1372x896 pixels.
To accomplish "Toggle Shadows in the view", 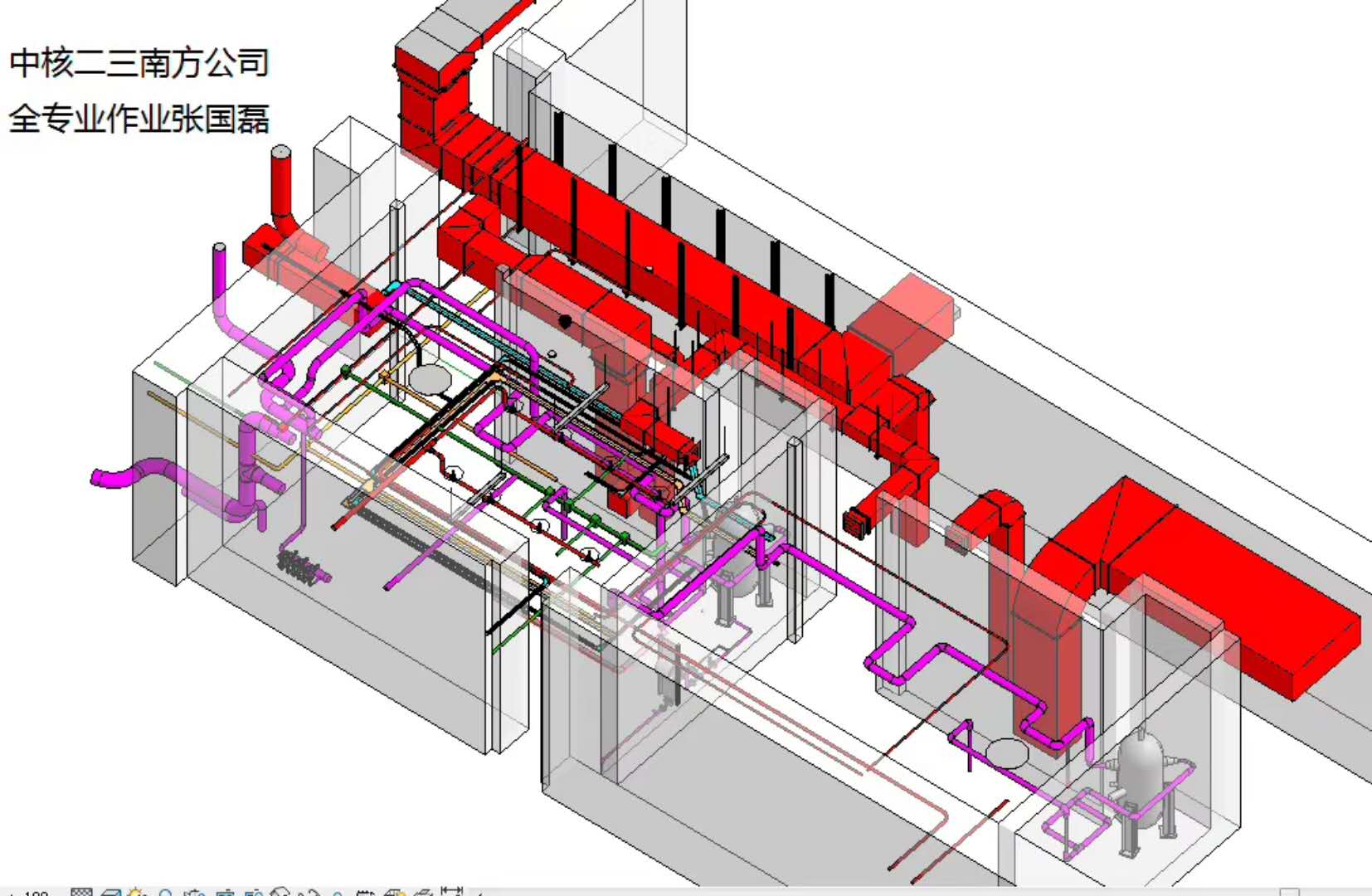I will click(165, 893).
